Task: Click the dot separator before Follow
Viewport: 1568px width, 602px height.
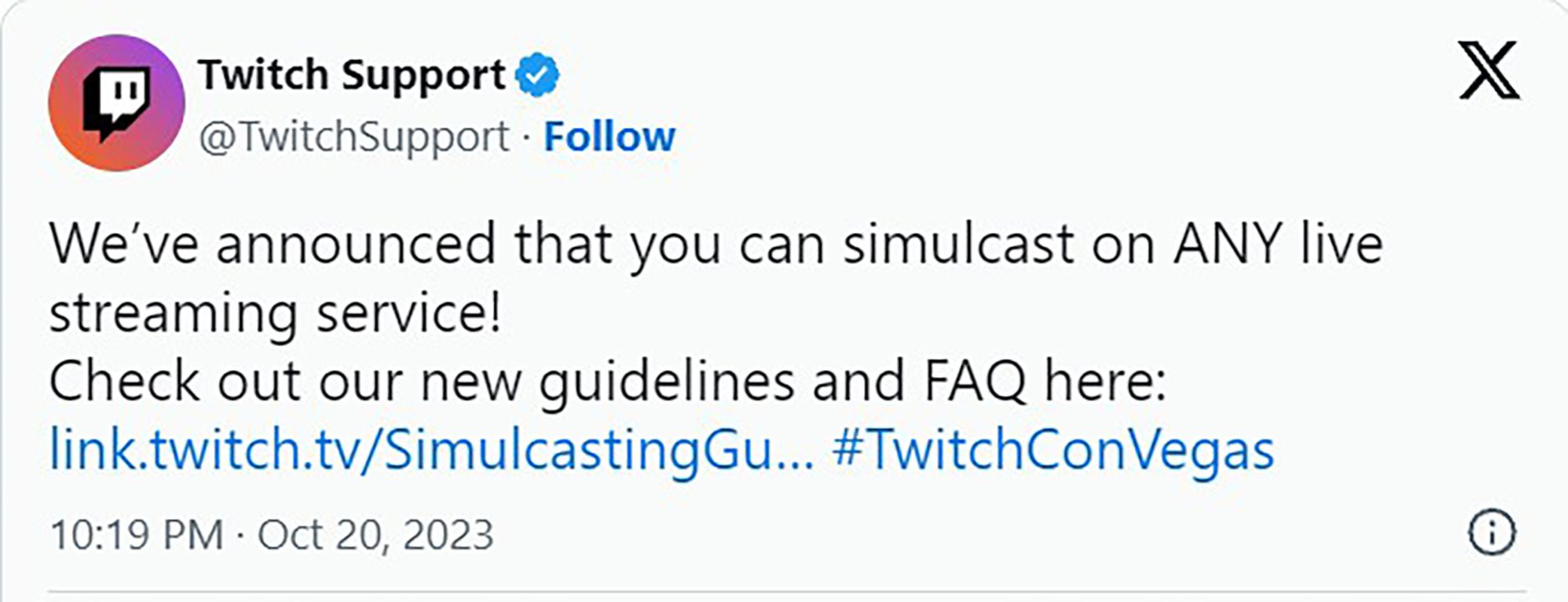Action: click(x=527, y=138)
